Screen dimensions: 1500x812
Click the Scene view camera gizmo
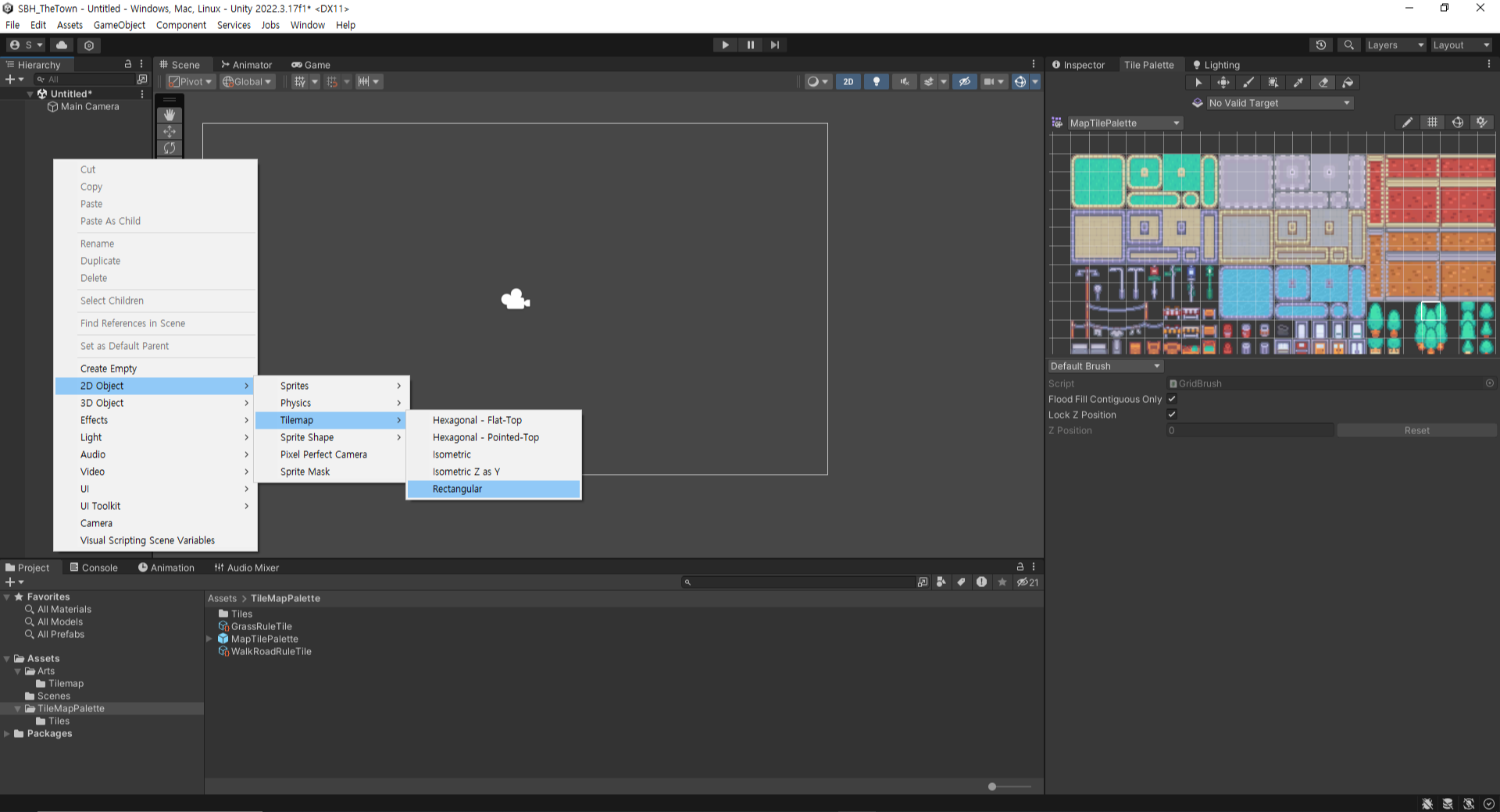(x=516, y=299)
